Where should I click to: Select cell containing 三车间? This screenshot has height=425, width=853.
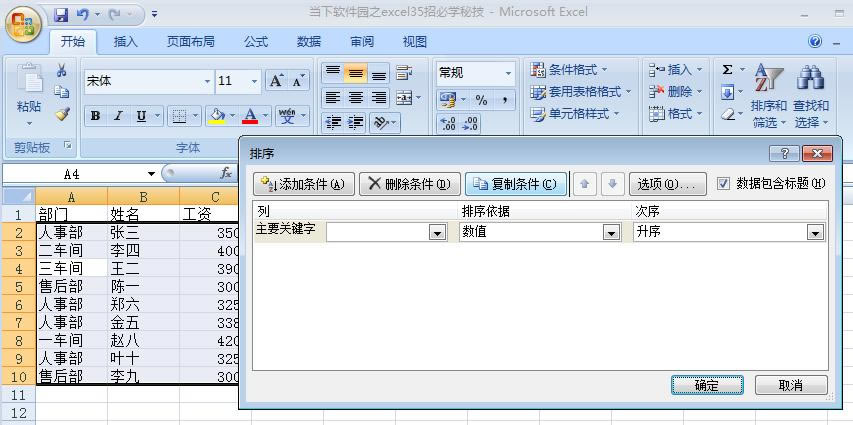(71, 268)
